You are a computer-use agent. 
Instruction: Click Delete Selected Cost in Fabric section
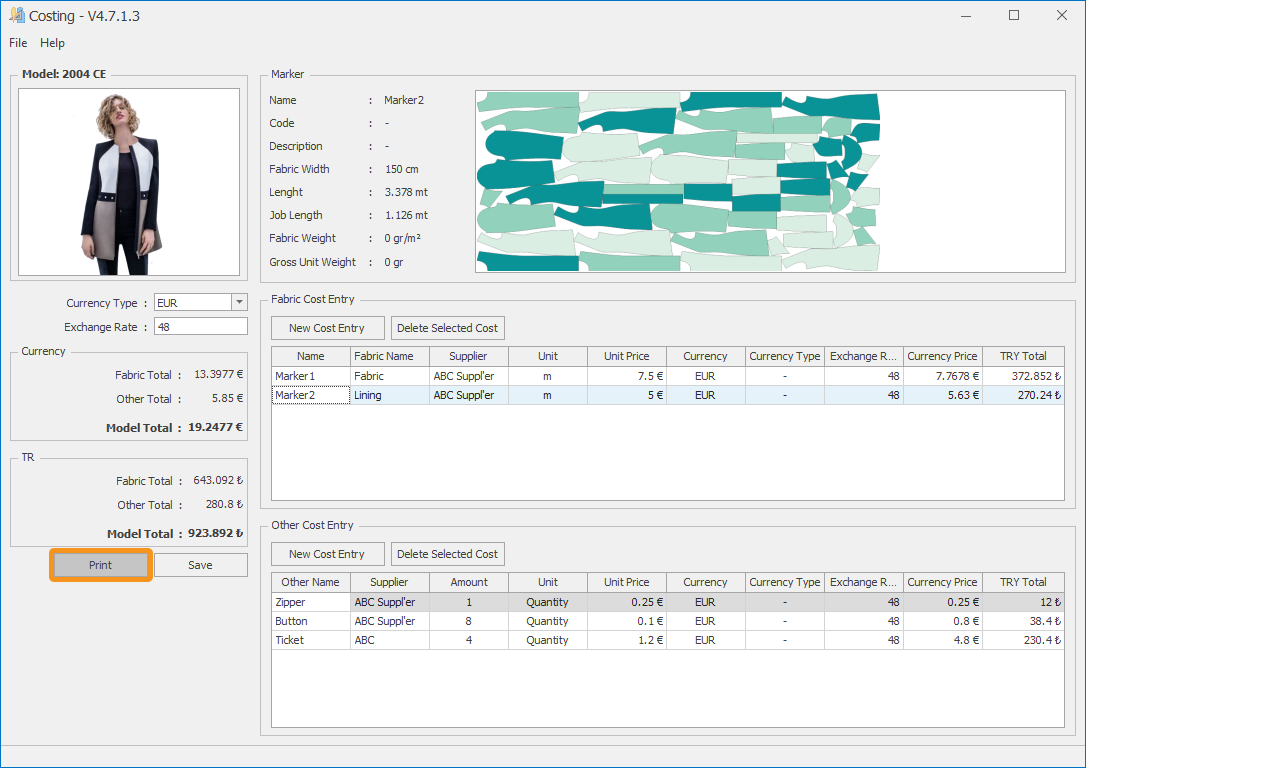click(447, 328)
